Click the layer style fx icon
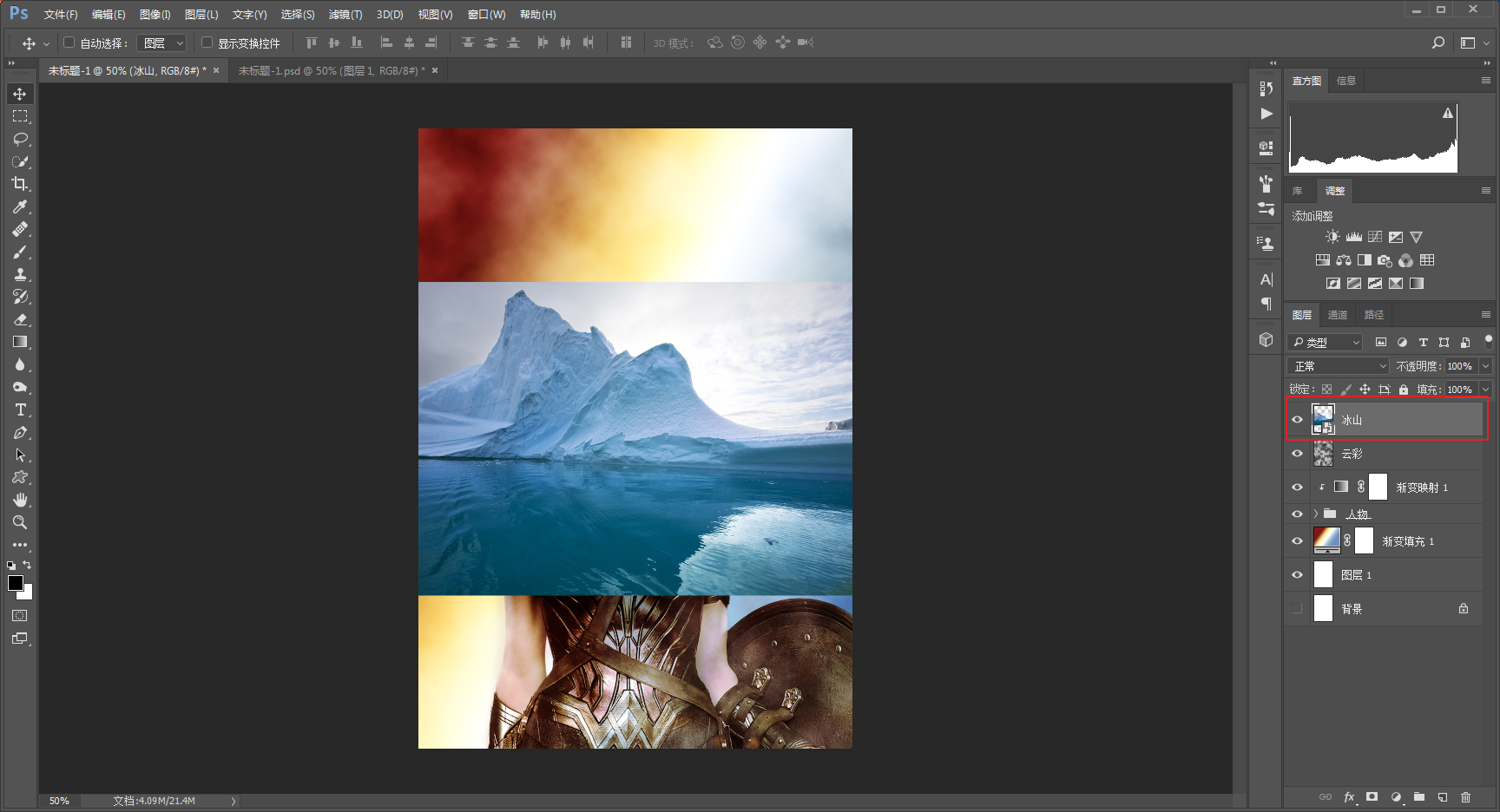The image size is (1500, 812). [x=1350, y=797]
